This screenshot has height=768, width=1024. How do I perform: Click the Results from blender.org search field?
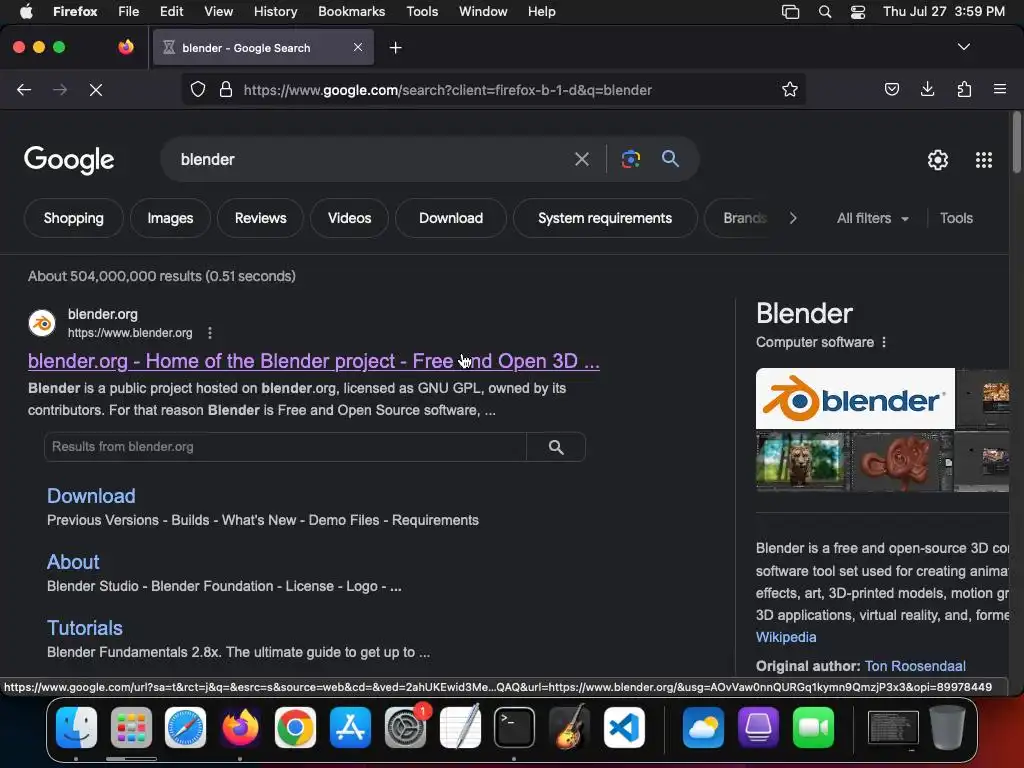[x=285, y=447]
